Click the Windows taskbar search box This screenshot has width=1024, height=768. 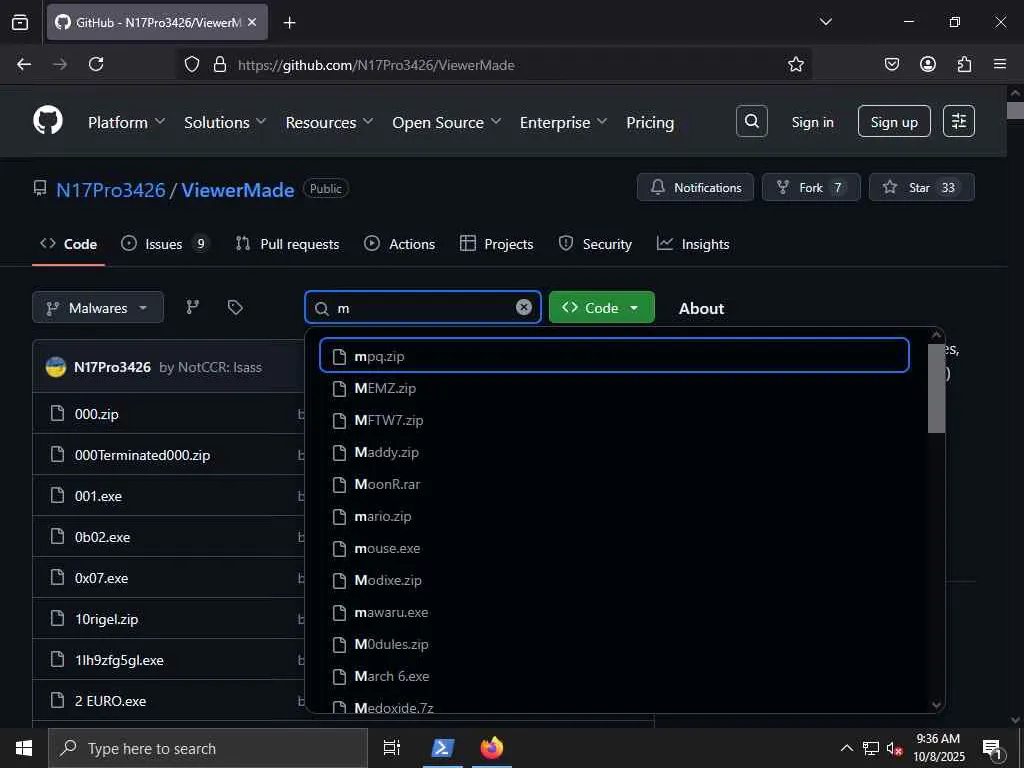(208, 748)
